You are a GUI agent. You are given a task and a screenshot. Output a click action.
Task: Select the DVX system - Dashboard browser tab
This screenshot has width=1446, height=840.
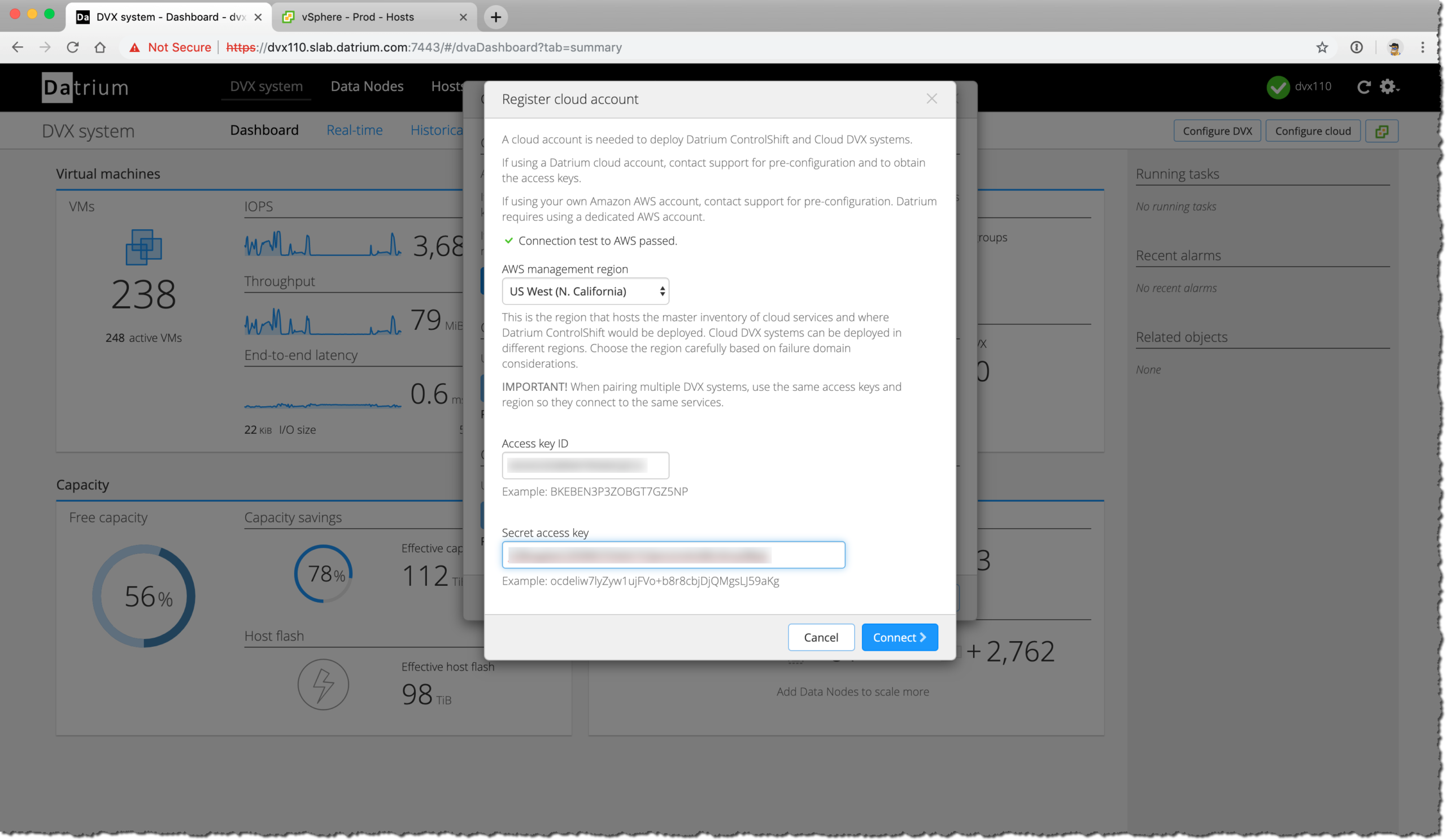pyautogui.click(x=168, y=17)
